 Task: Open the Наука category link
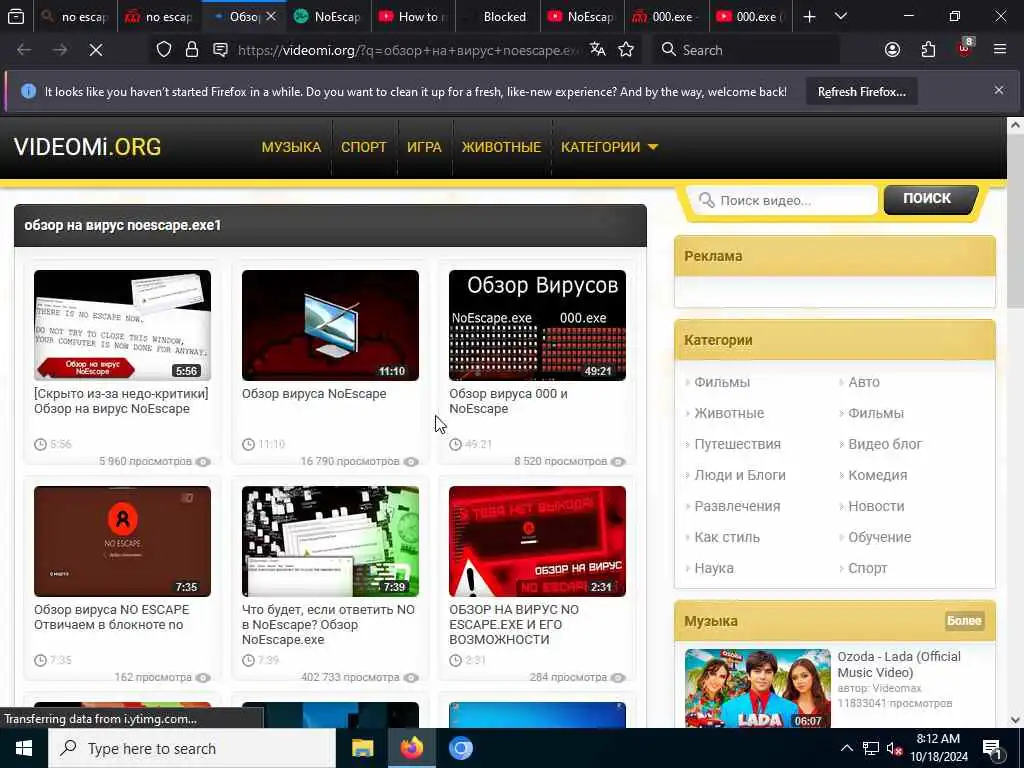[714, 568]
